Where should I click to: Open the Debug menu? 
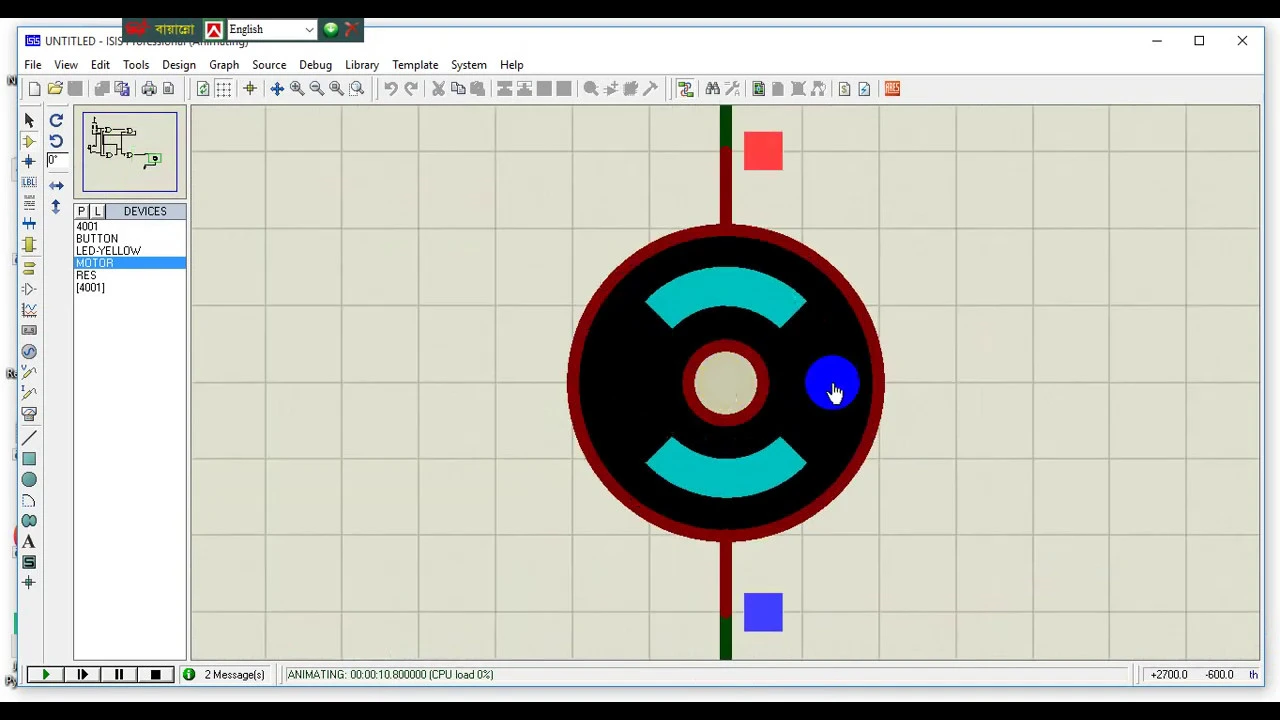pos(315,65)
